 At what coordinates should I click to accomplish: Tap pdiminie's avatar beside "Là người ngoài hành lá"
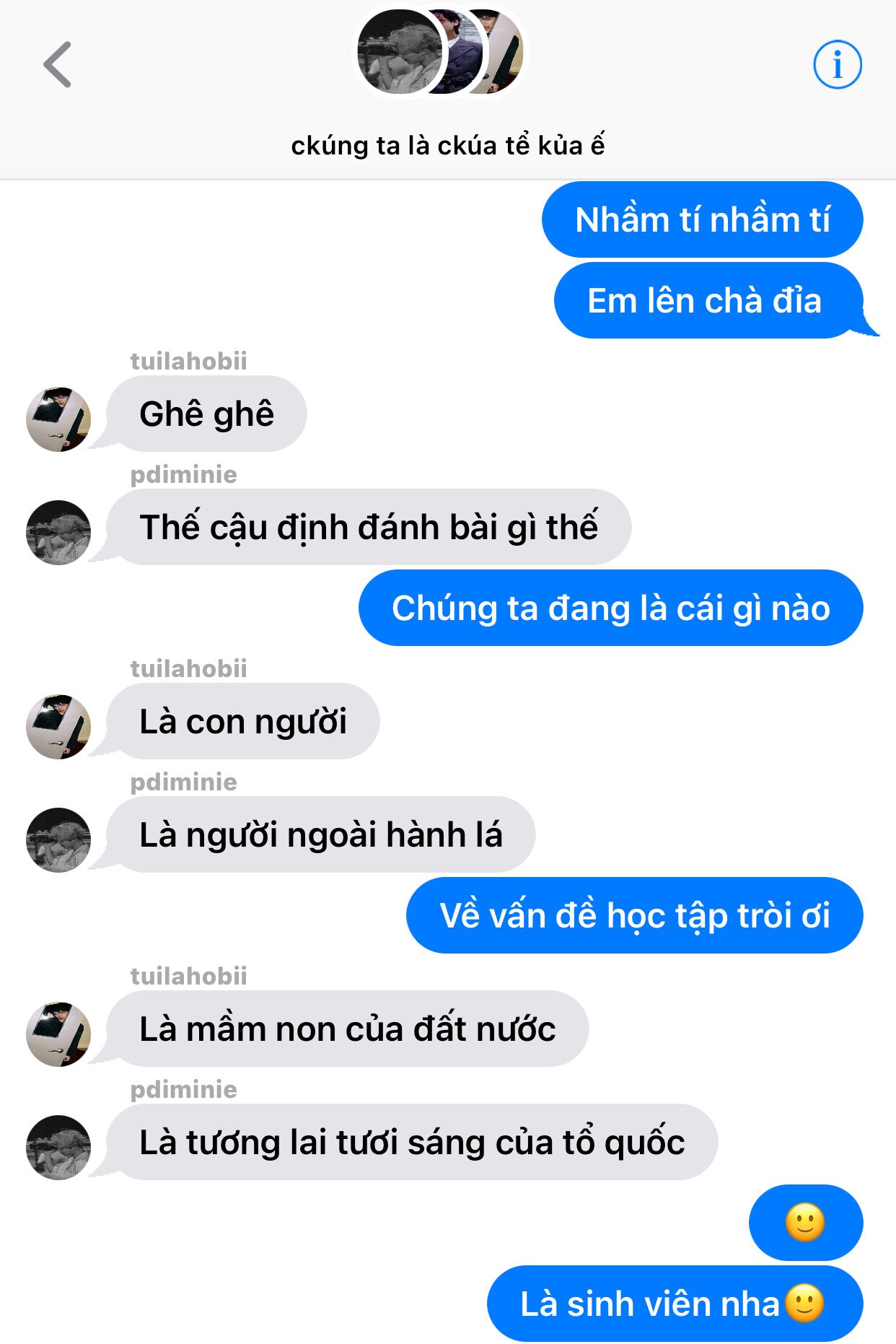[58, 840]
